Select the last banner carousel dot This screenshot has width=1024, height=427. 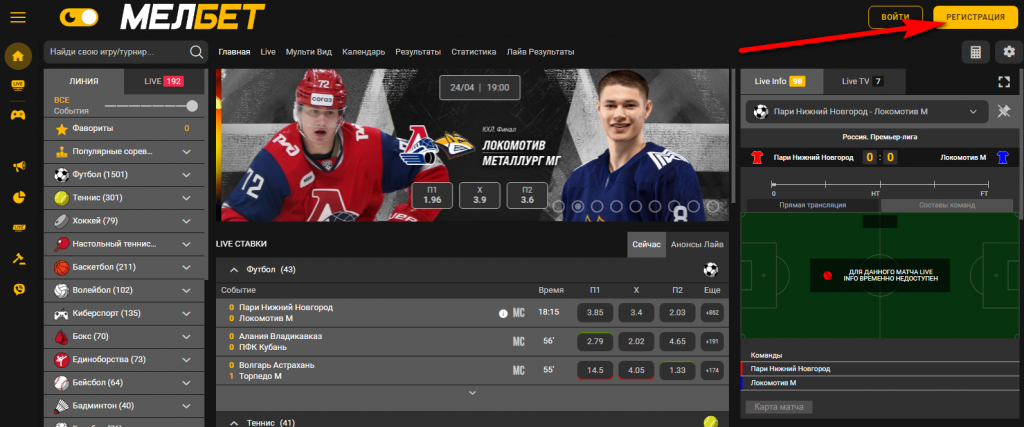tap(713, 207)
